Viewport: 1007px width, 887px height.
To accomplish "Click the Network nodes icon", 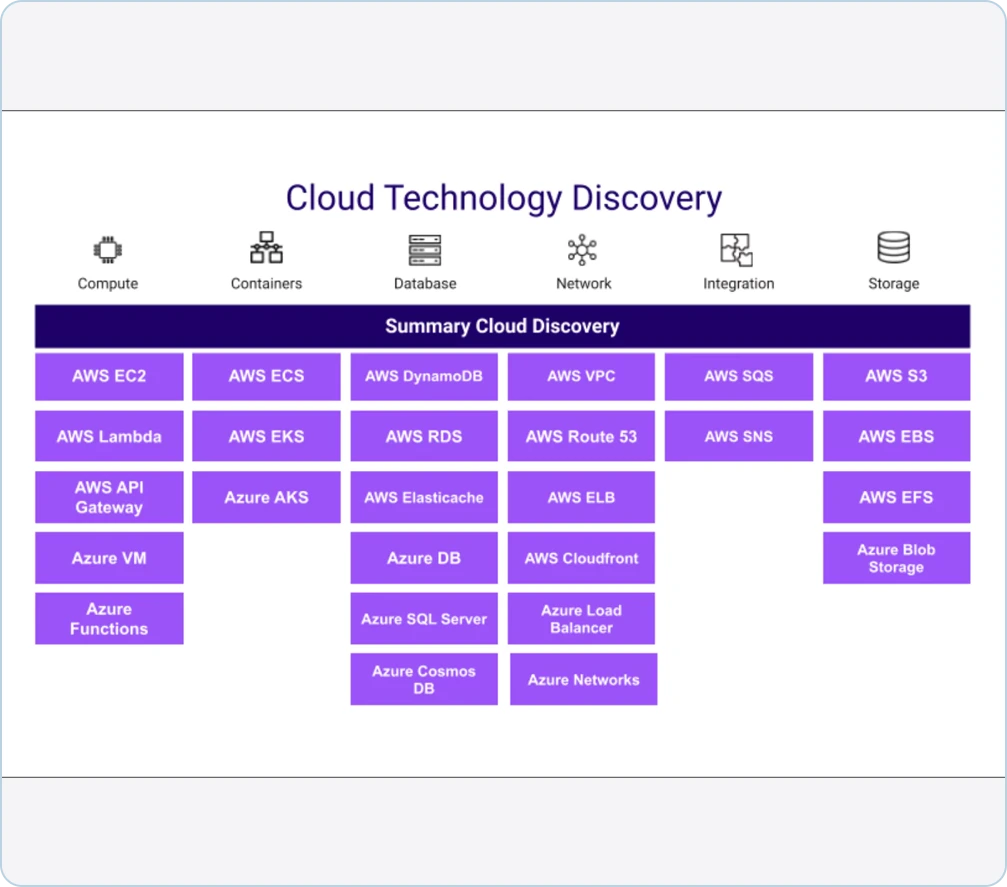I will point(582,250).
